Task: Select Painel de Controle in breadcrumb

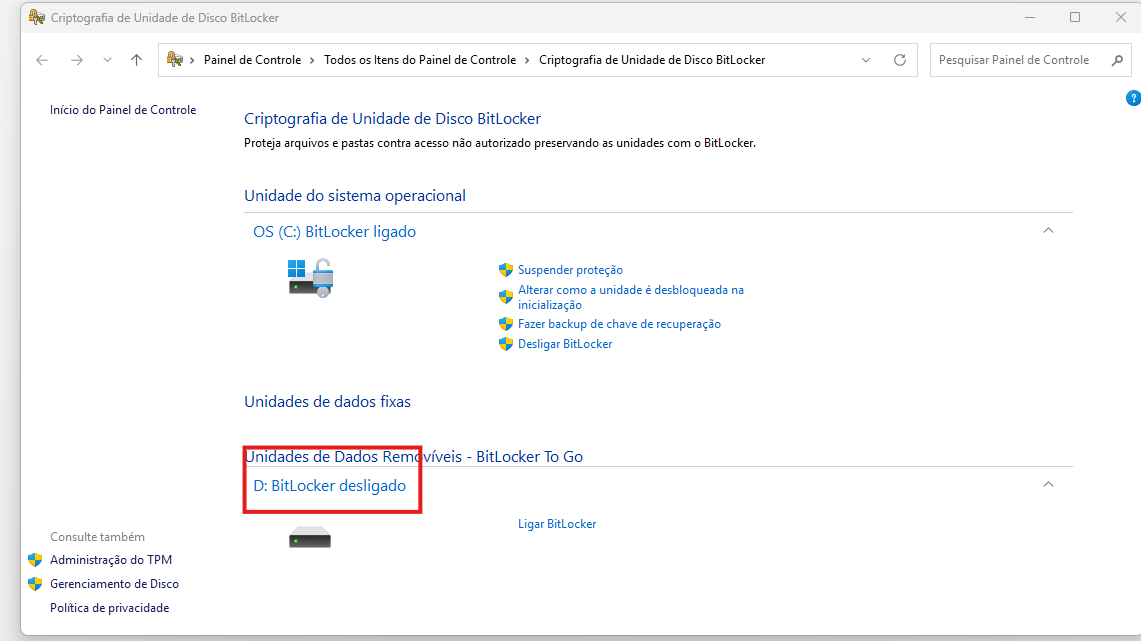Action: (252, 60)
